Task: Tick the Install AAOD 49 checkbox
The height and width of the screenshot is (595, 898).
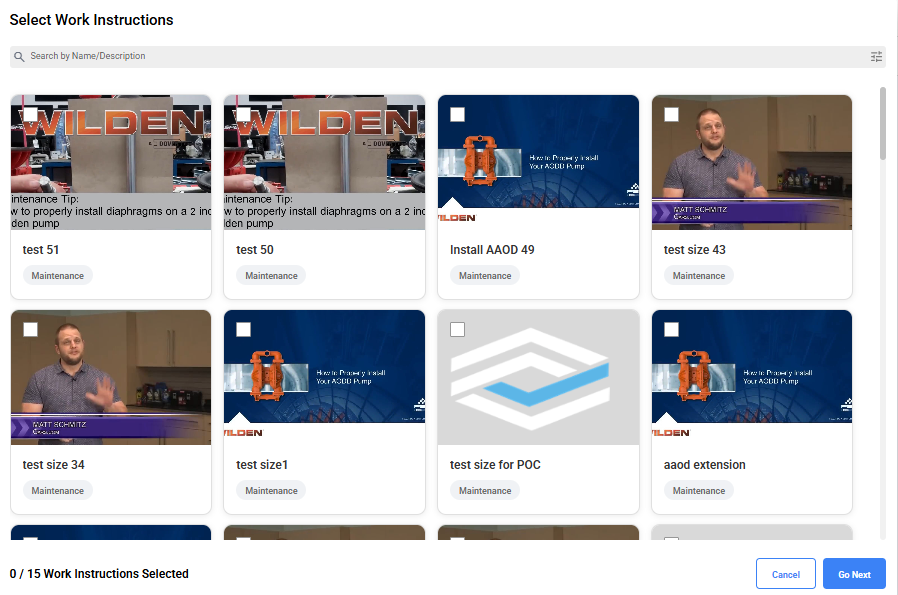Action: click(457, 114)
